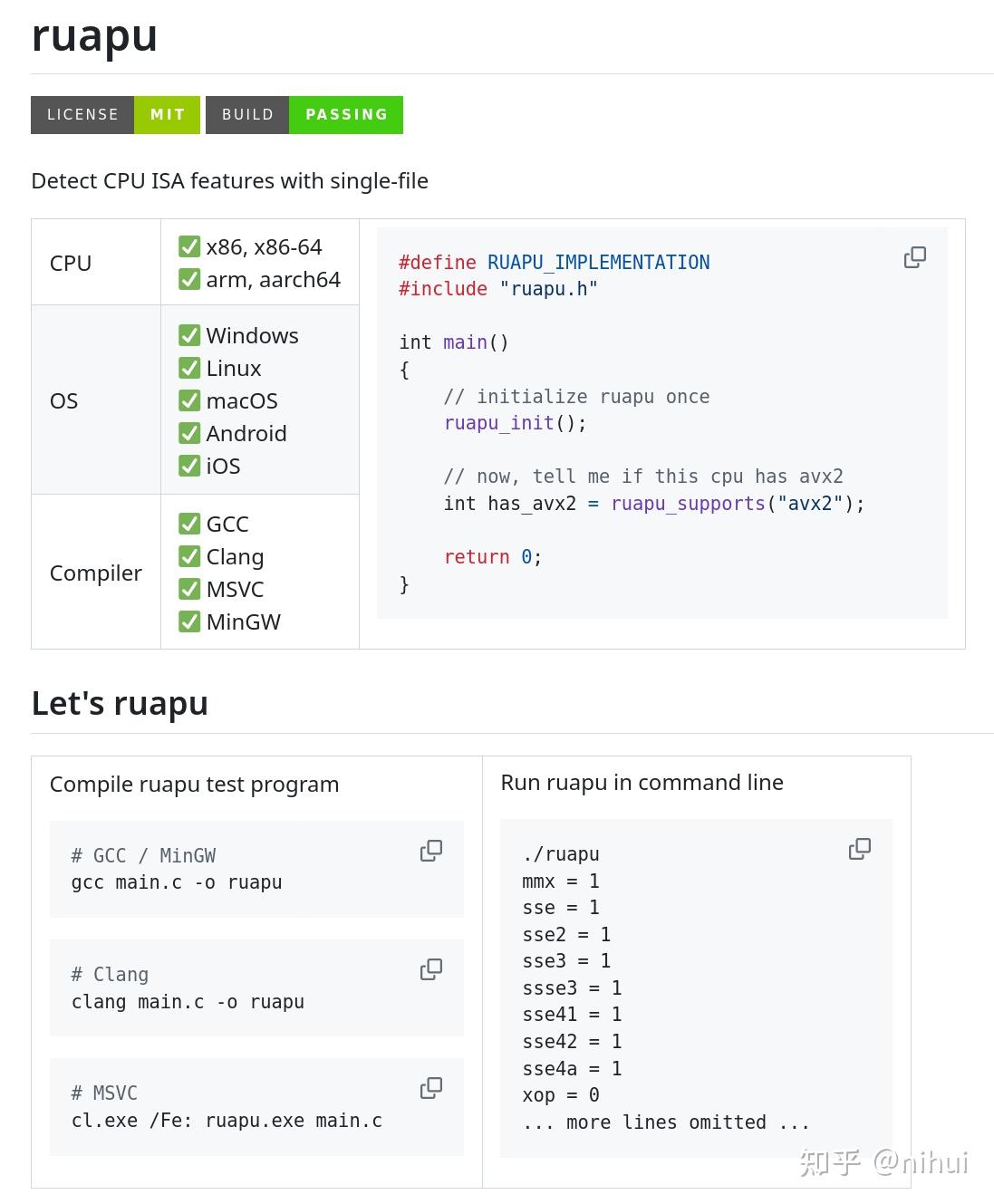Screen dimensions: 994x1204
Task: Copy the MSVC cl.exe command
Action: pyautogui.click(x=431, y=1088)
